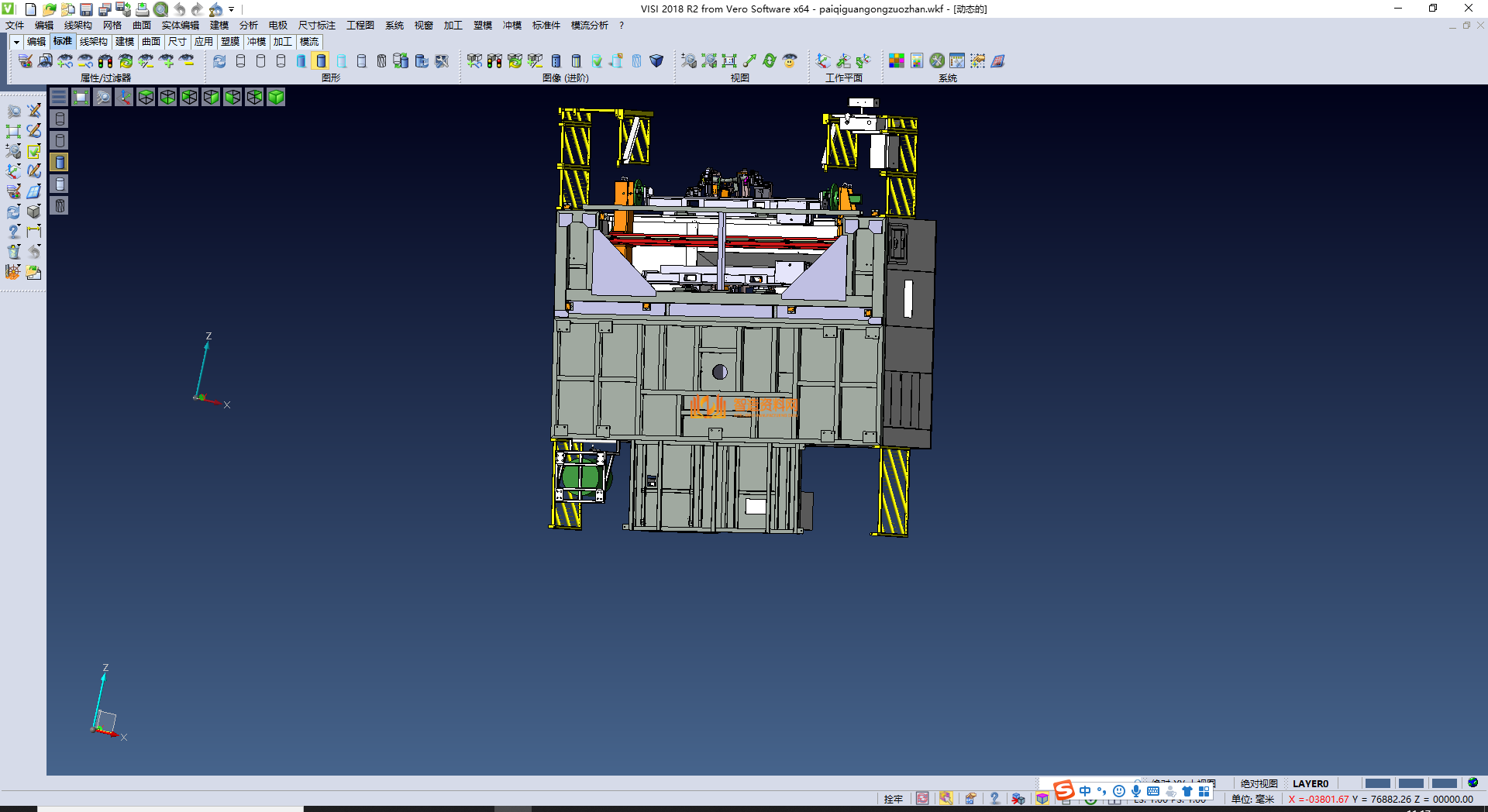The image size is (1488, 812).
Task: Click the 绝对视图 status bar button
Action: (x=1259, y=783)
